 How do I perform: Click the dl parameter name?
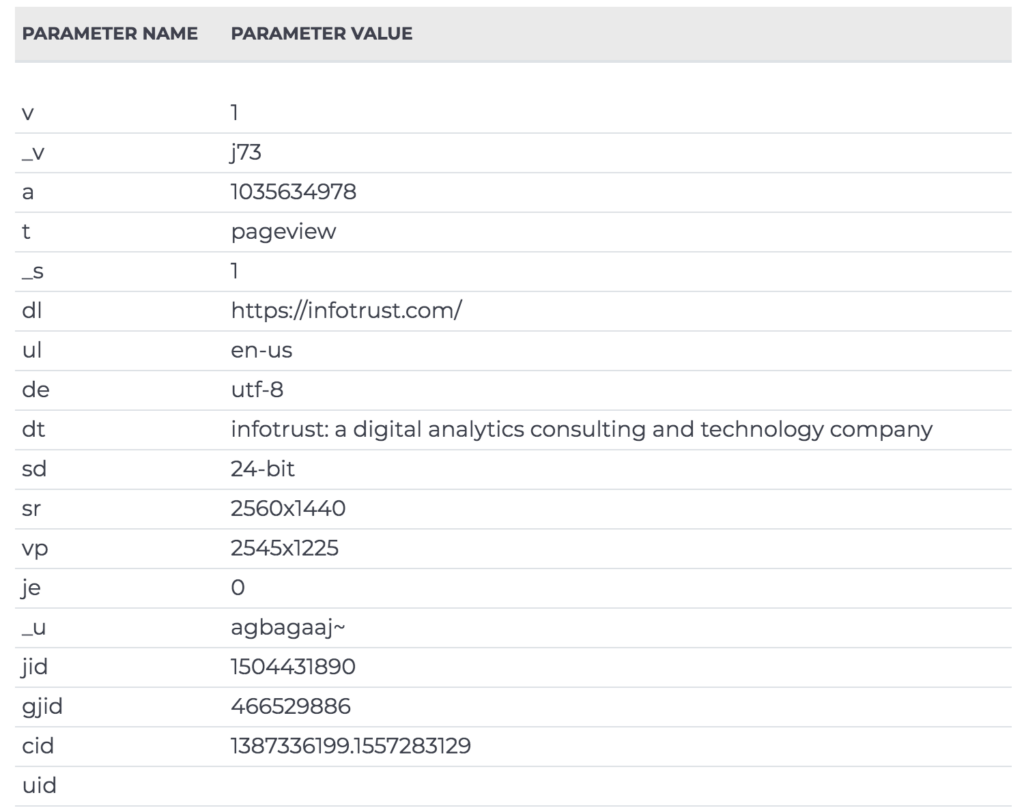[x=32, y=311]
